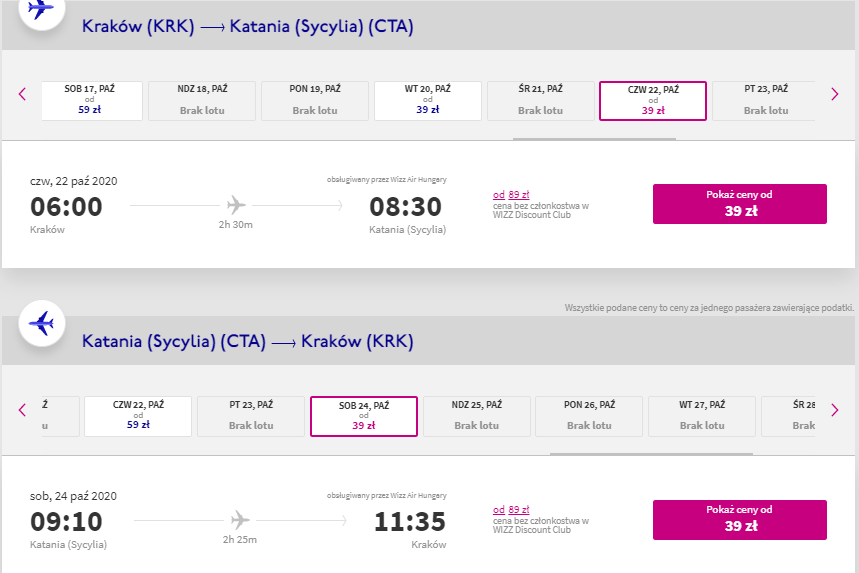Viewport: 859px width, 573px height.
Task: Select outbound date WT 20, PAŹ
Action: click(x=428, y=101)
